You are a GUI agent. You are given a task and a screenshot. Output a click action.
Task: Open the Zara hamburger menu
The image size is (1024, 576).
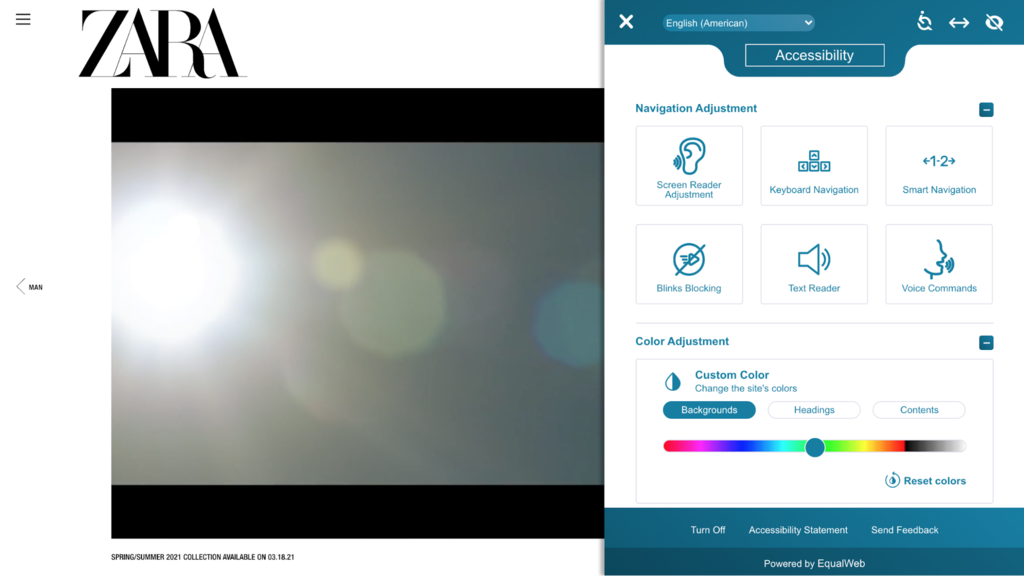point(22,18)
